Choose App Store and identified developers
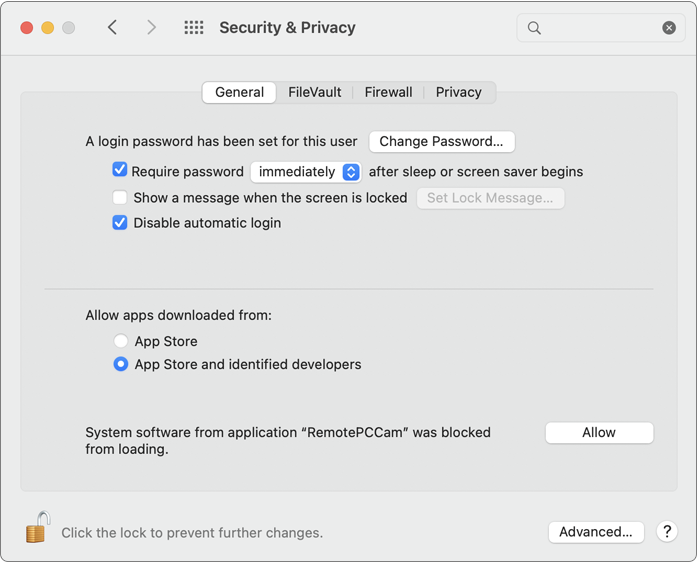This screenshot has height=563, width=698. tap(121, 365)
